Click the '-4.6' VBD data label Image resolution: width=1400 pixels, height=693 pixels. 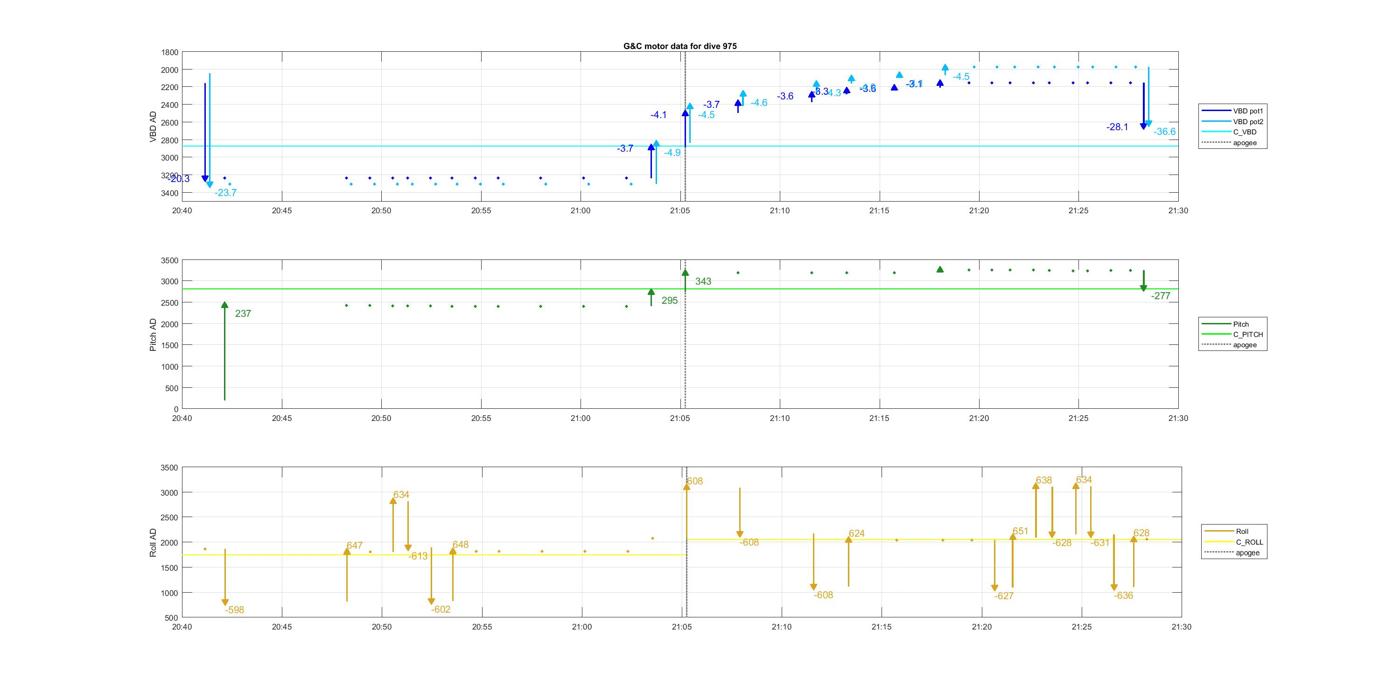click(759, 103)
